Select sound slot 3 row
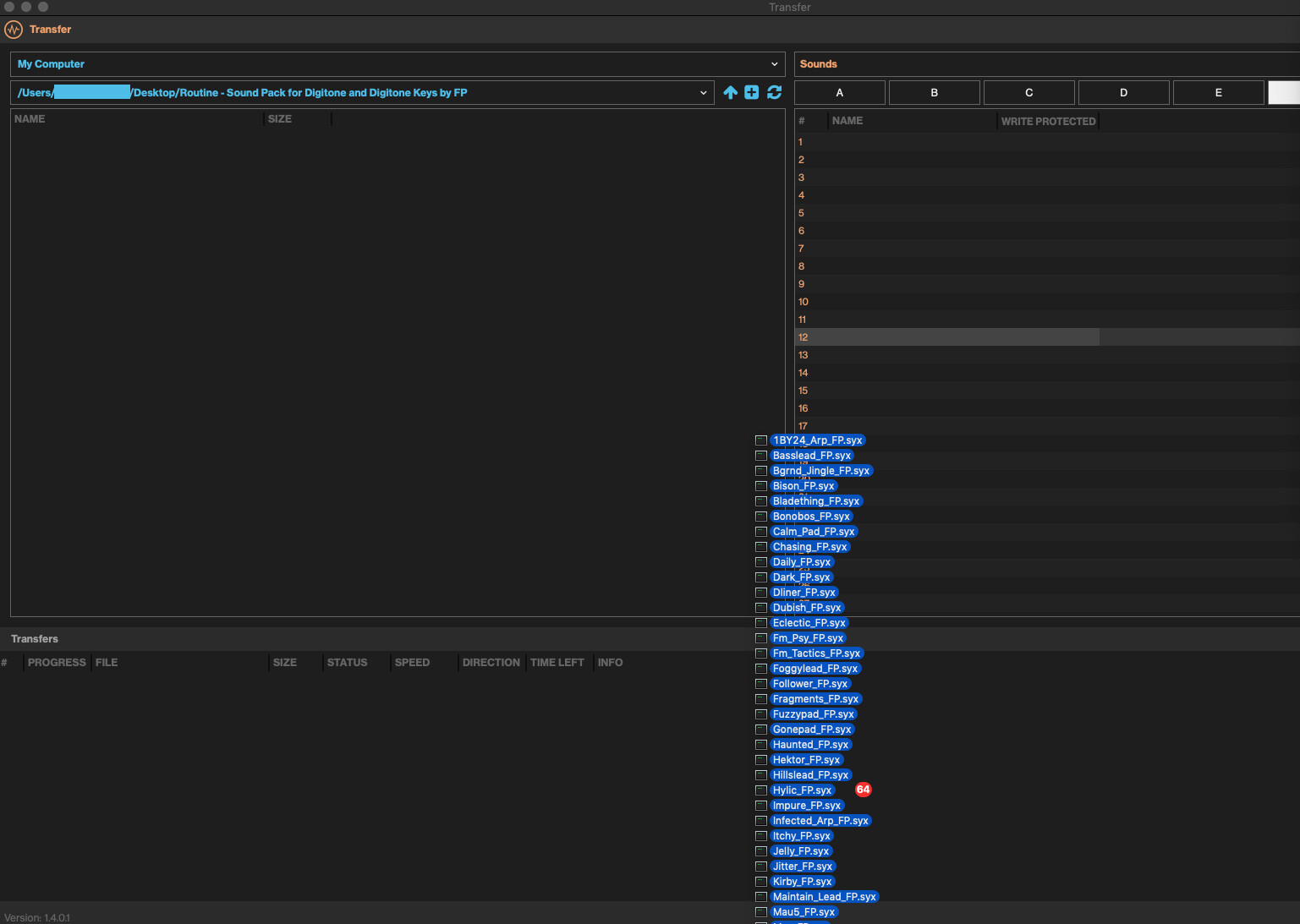The height and width of the screenshot is (924, 1300). [x=1047, y=178]
